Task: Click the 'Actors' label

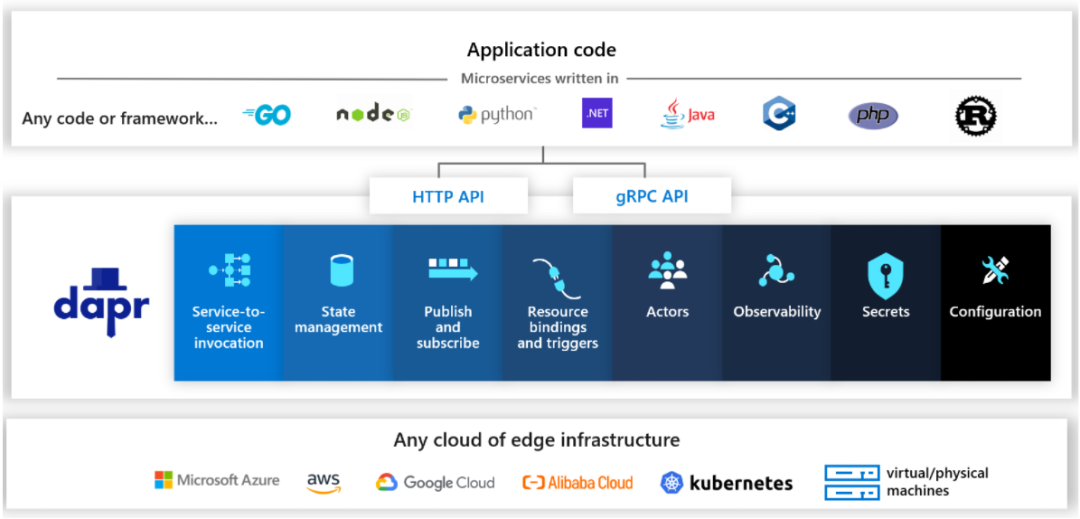Action: 667,312
